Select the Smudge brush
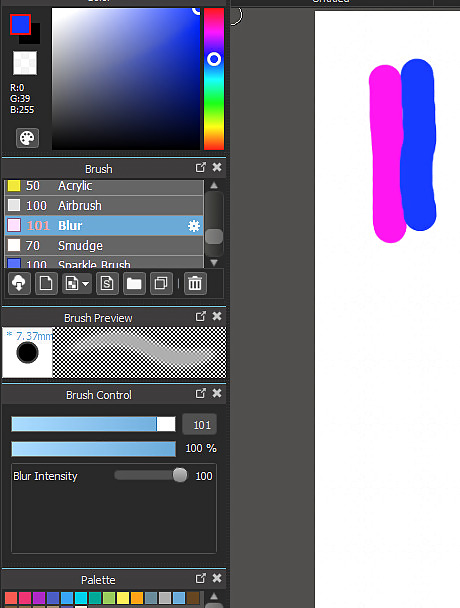The image size is (460, 608). pos(104,245)
